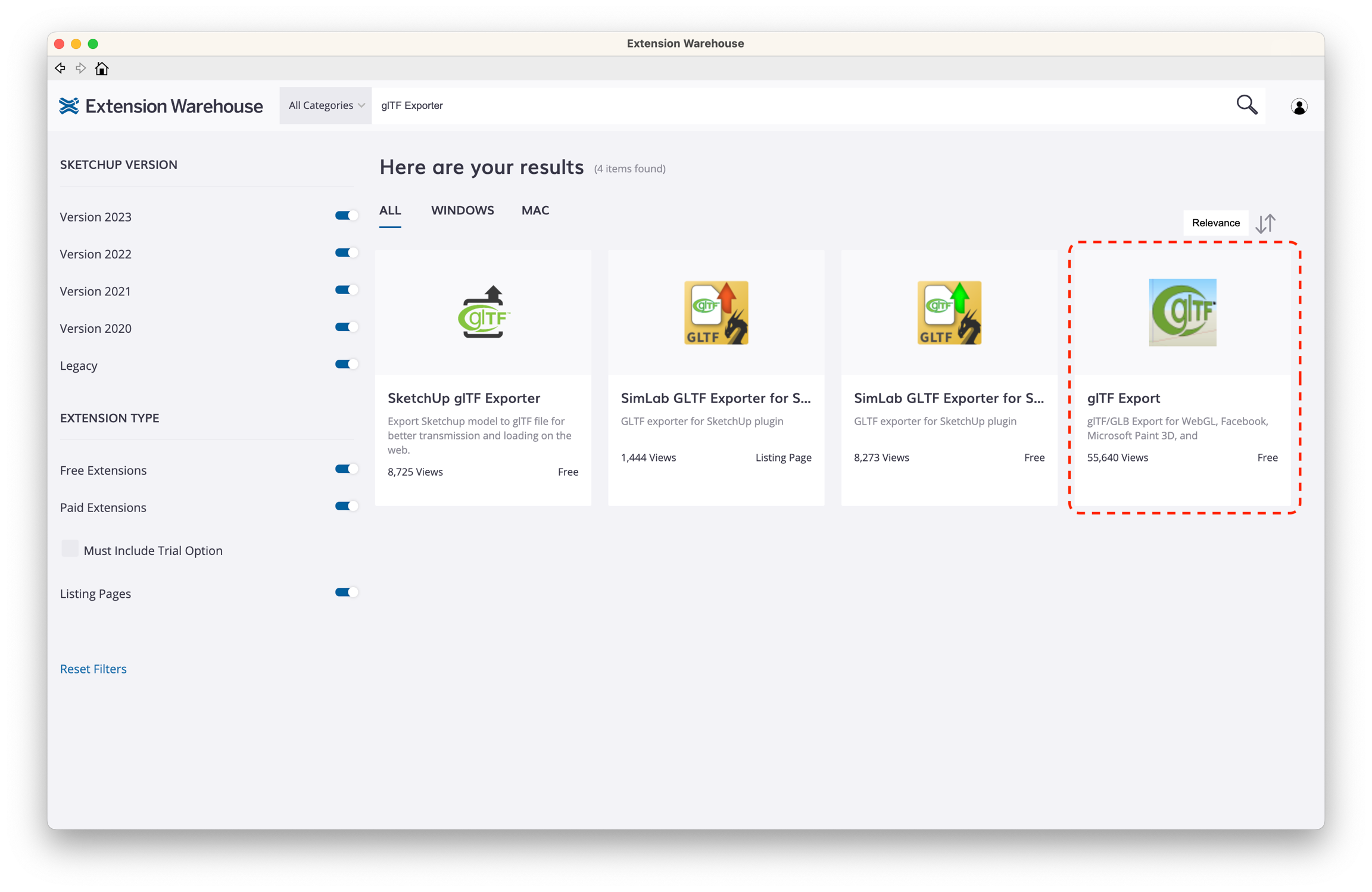Open the user account profile icon
Viewport: 1372px width, 892px height.
(x=1299, y=107)
